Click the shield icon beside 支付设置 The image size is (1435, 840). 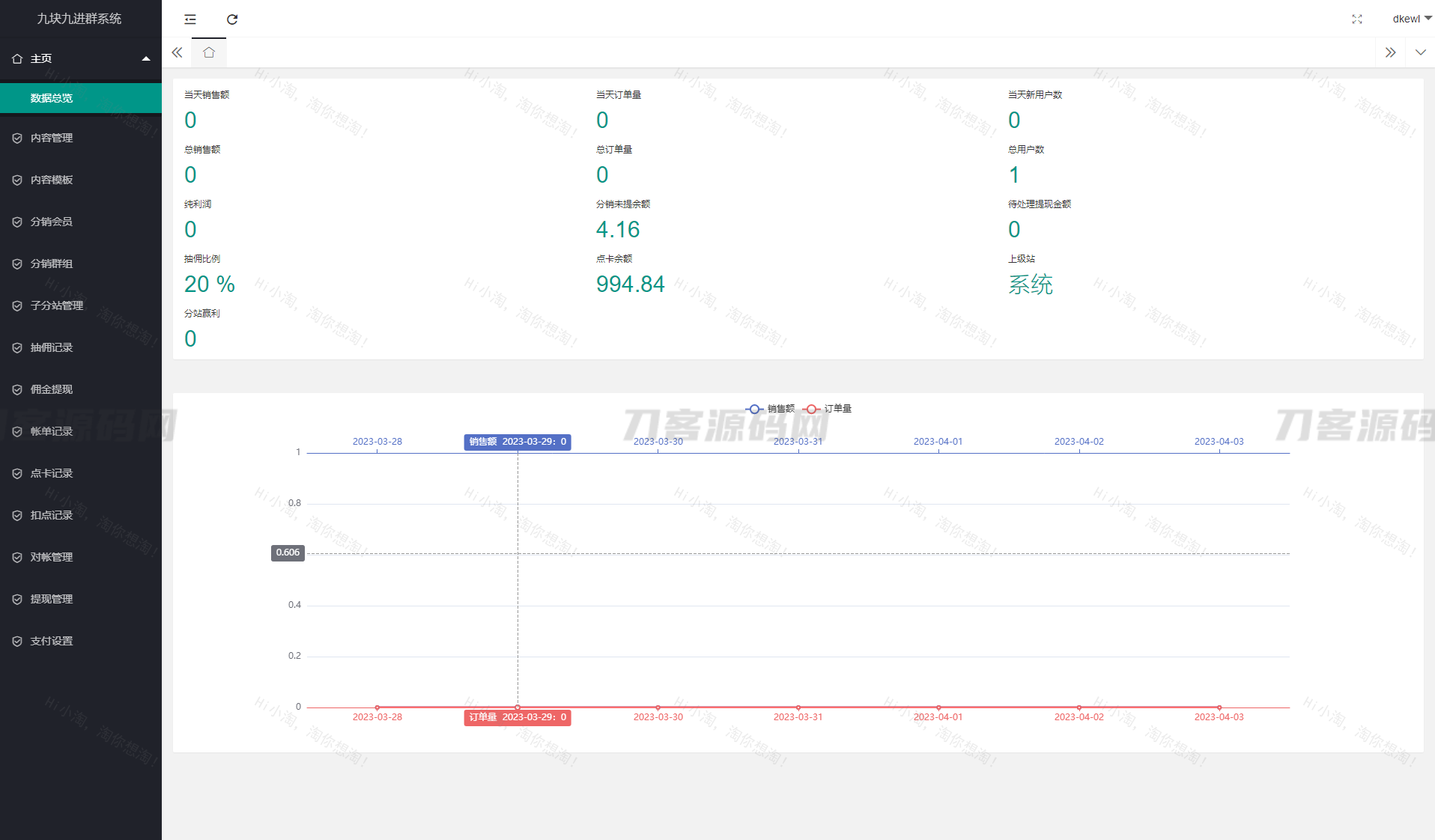[x=17, y=641]
